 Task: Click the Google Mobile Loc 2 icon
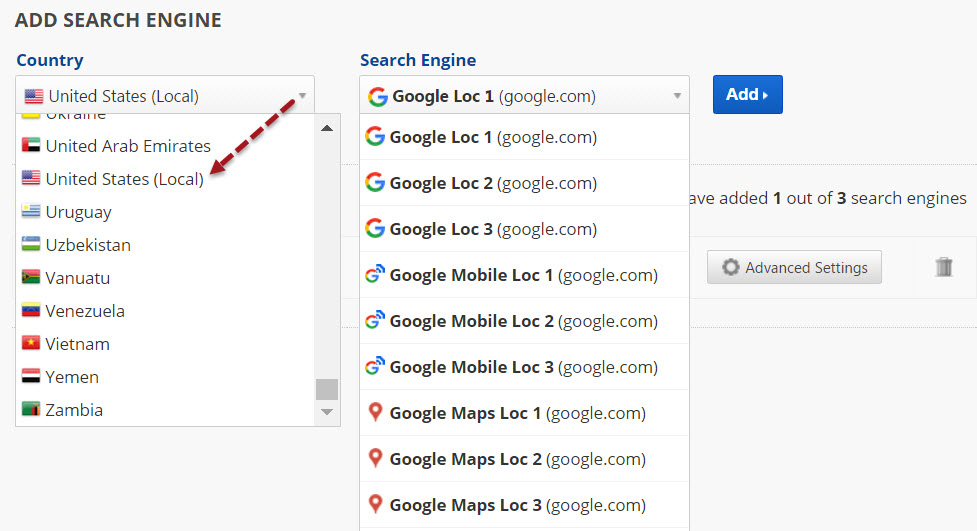375,321
